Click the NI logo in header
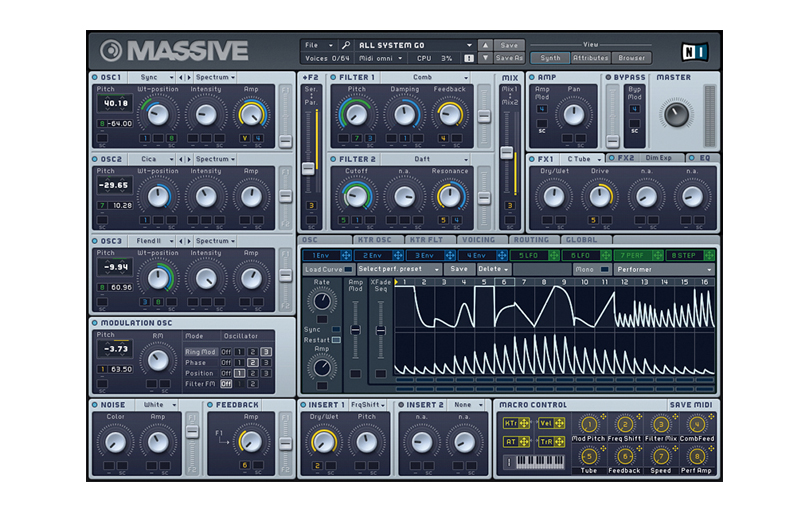The width and height of the screenshot is (800, 510). pyautogui.click(x=695, y=52)
